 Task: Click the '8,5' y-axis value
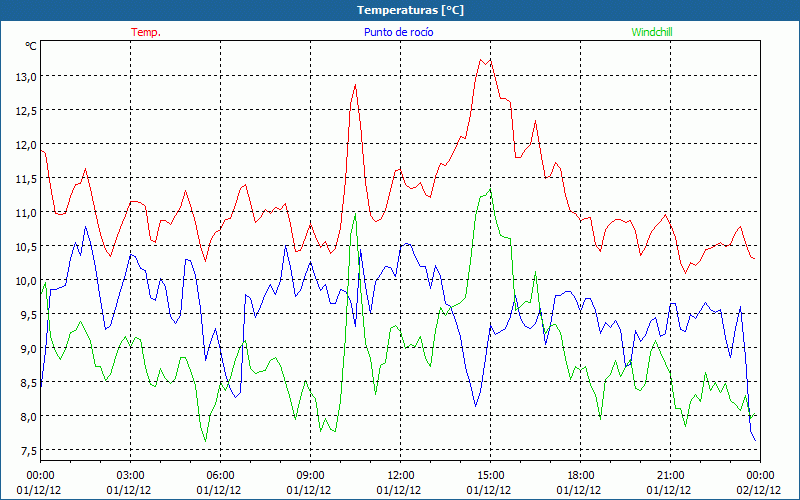click(28, 383)
